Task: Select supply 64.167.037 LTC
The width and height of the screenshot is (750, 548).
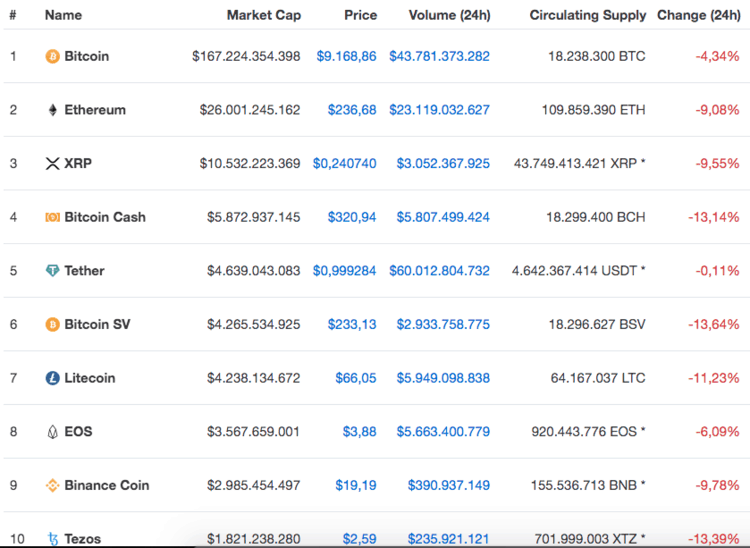Action: [598, 378]
